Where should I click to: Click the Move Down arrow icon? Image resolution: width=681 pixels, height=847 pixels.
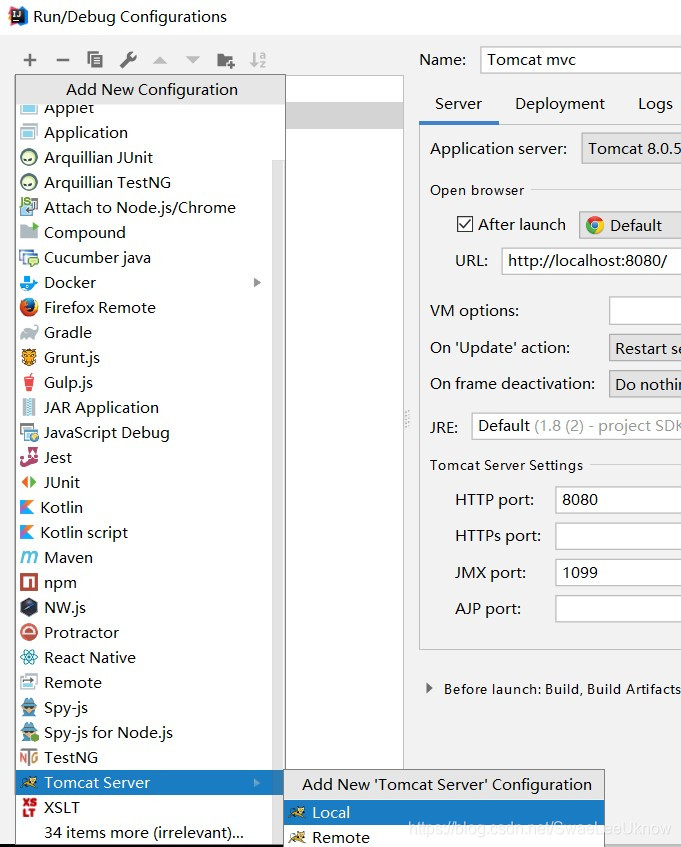point(193,60)
